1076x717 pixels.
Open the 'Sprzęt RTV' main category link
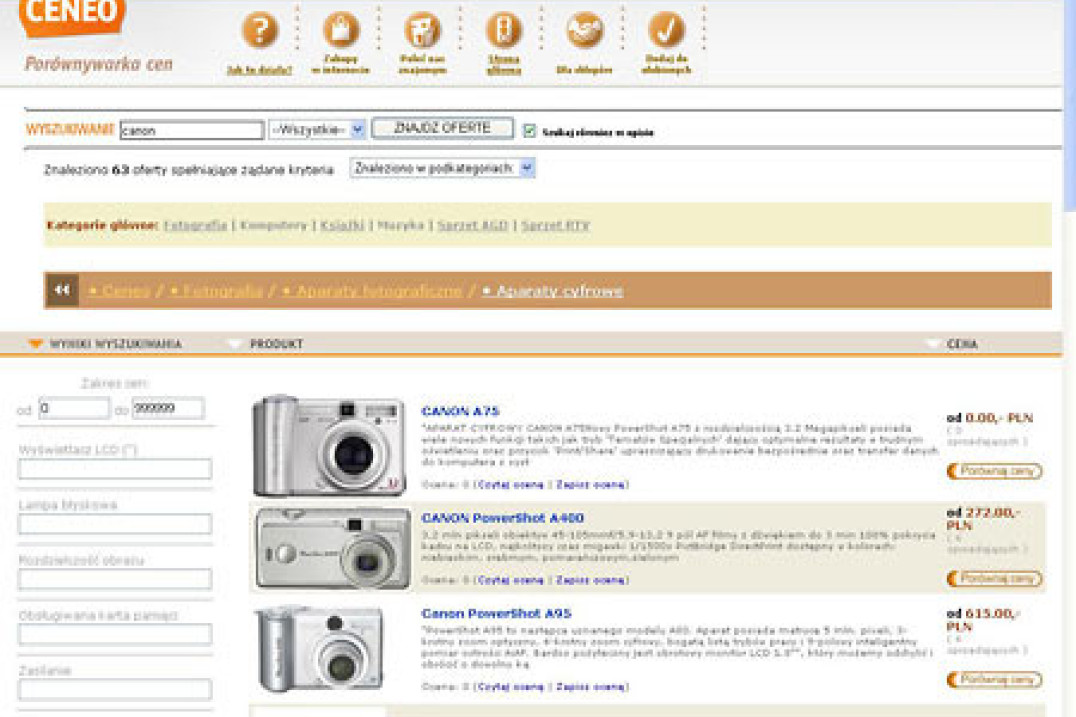[x=555, y=225]
